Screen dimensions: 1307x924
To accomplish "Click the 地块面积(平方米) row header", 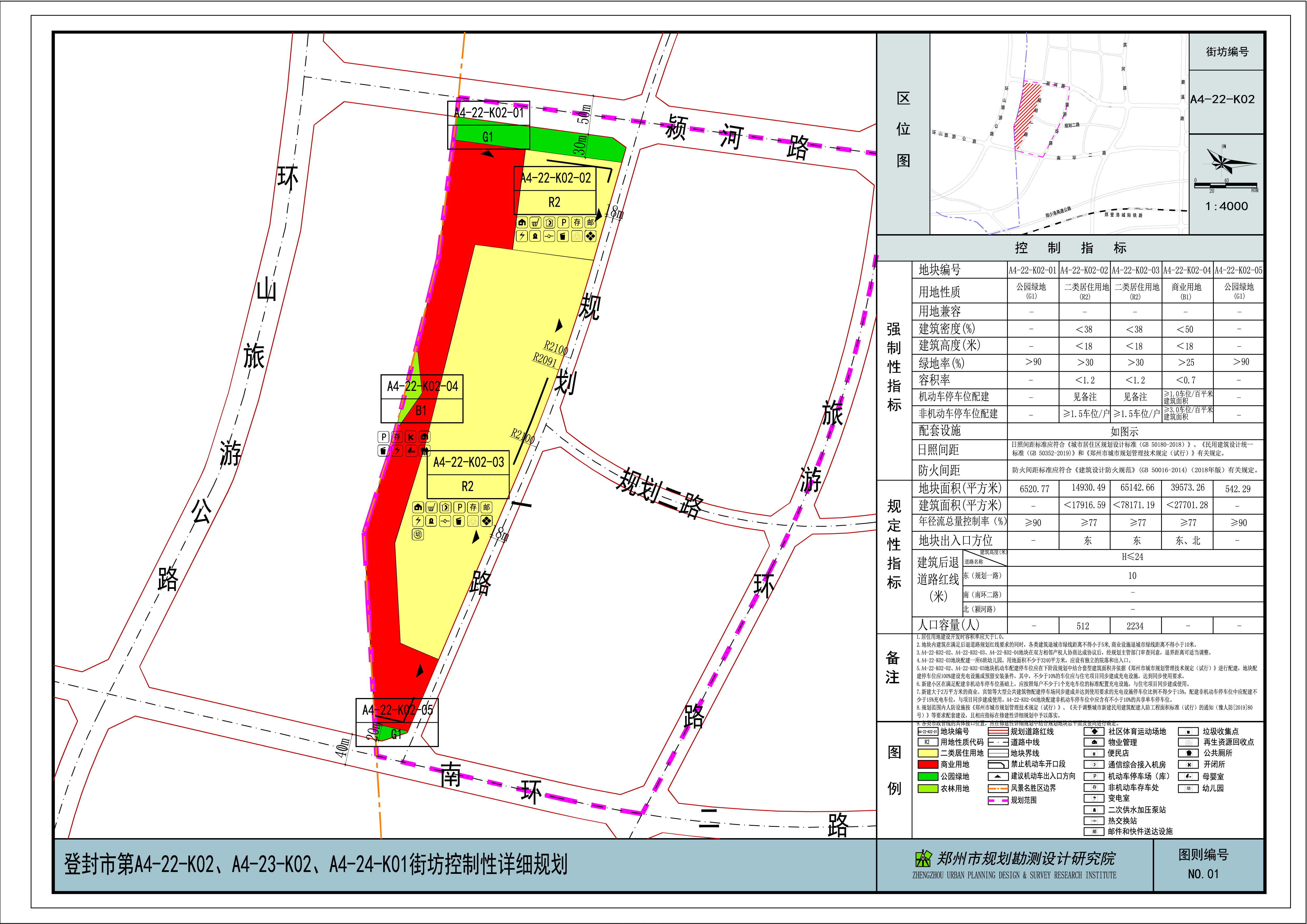I will (960, 489).
